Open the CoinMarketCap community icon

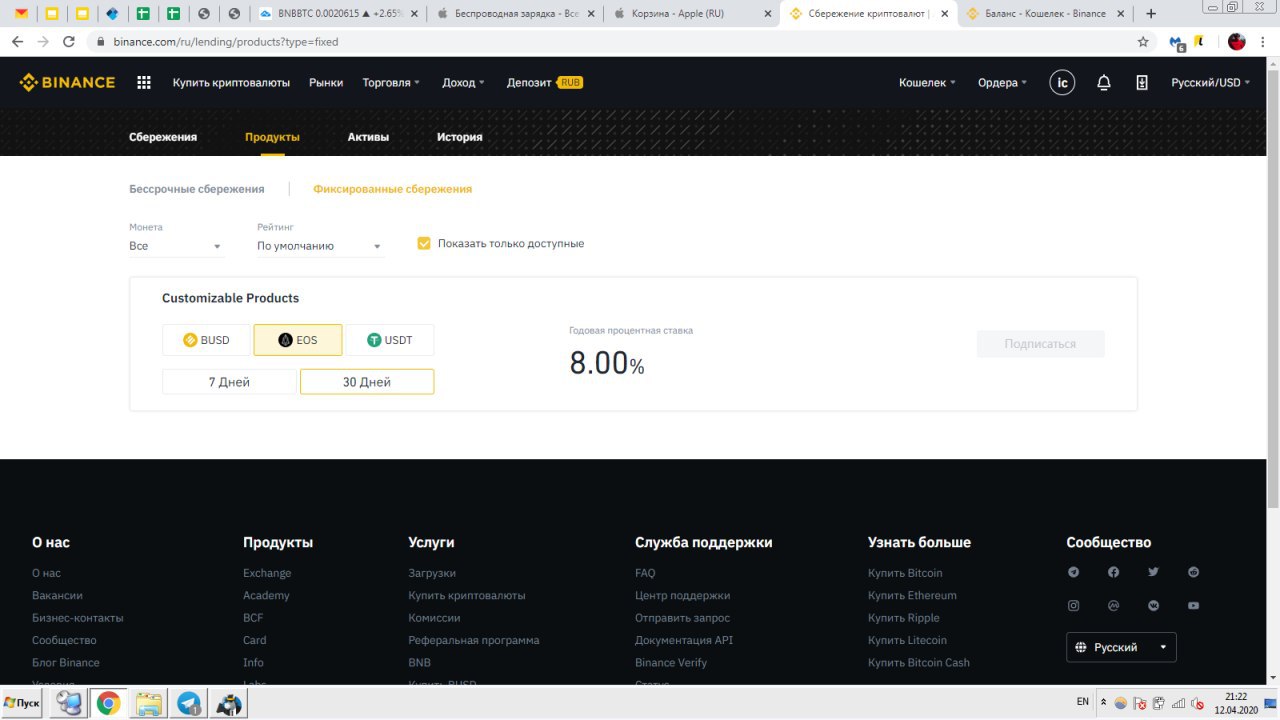coord(1113,606)
